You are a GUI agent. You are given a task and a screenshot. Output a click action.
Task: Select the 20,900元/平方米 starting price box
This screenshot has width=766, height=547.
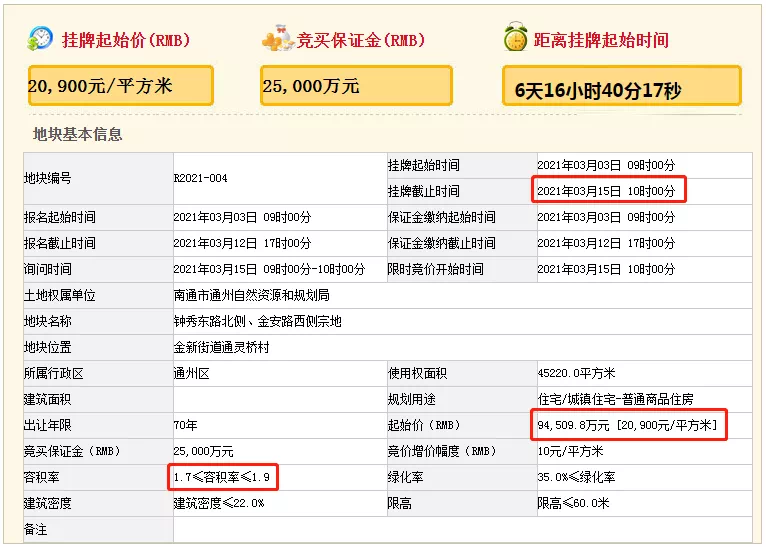click(x=121, y=86)
